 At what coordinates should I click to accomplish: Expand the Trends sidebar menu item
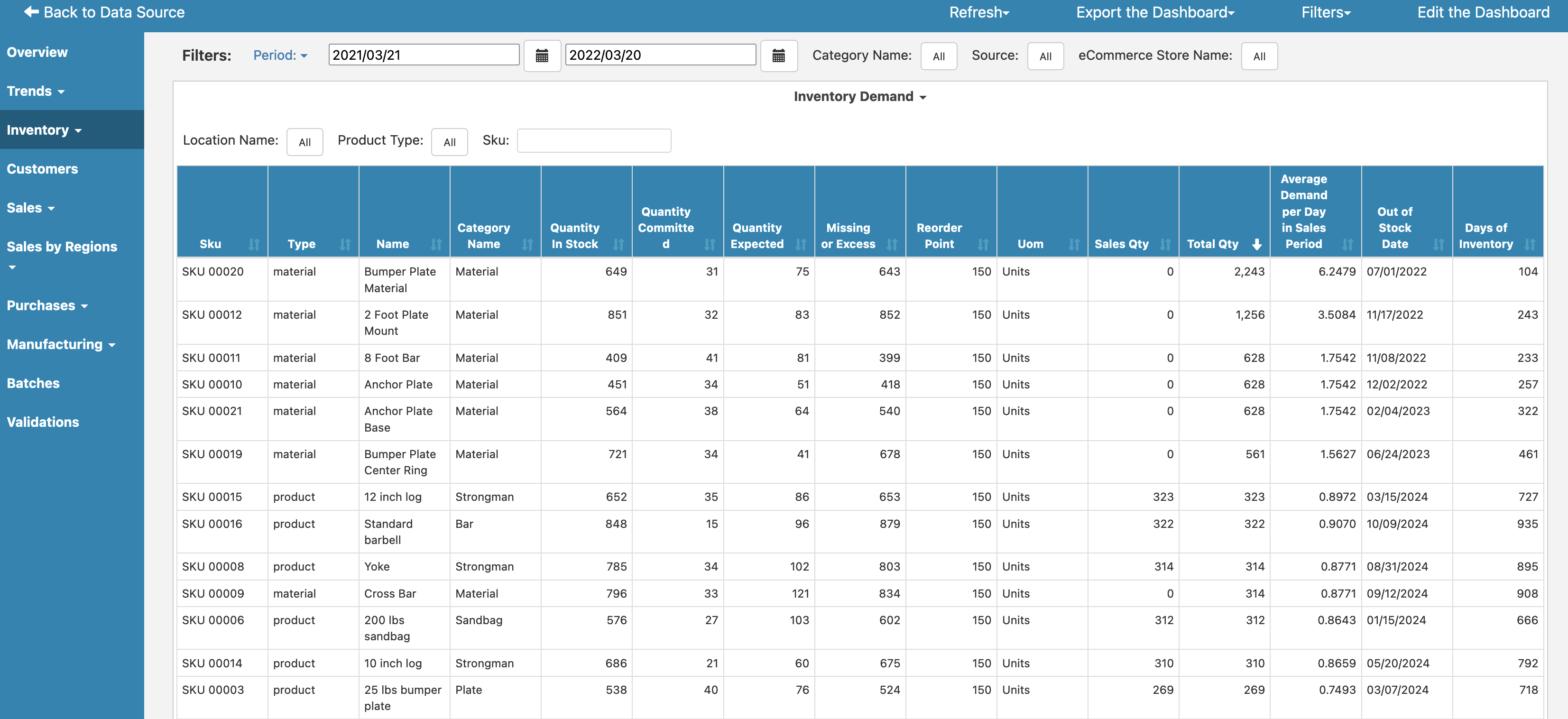[x=36, y=90]
